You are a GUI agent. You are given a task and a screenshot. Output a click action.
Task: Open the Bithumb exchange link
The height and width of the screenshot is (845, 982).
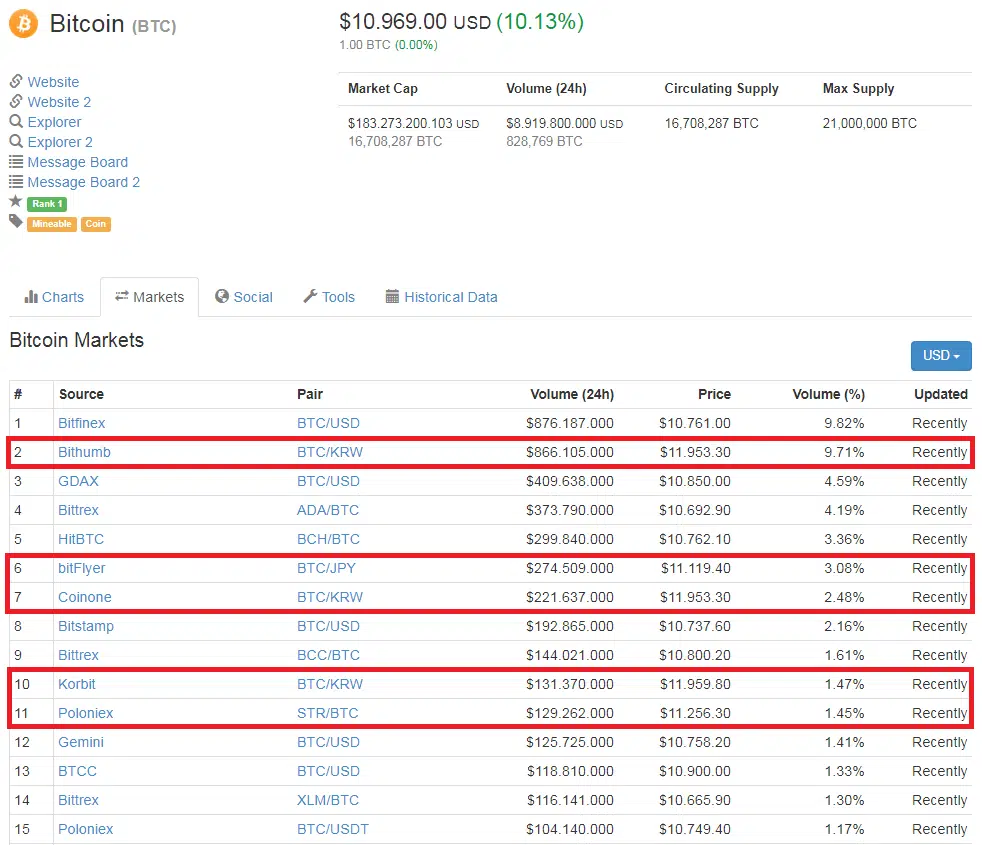(85, 452)
